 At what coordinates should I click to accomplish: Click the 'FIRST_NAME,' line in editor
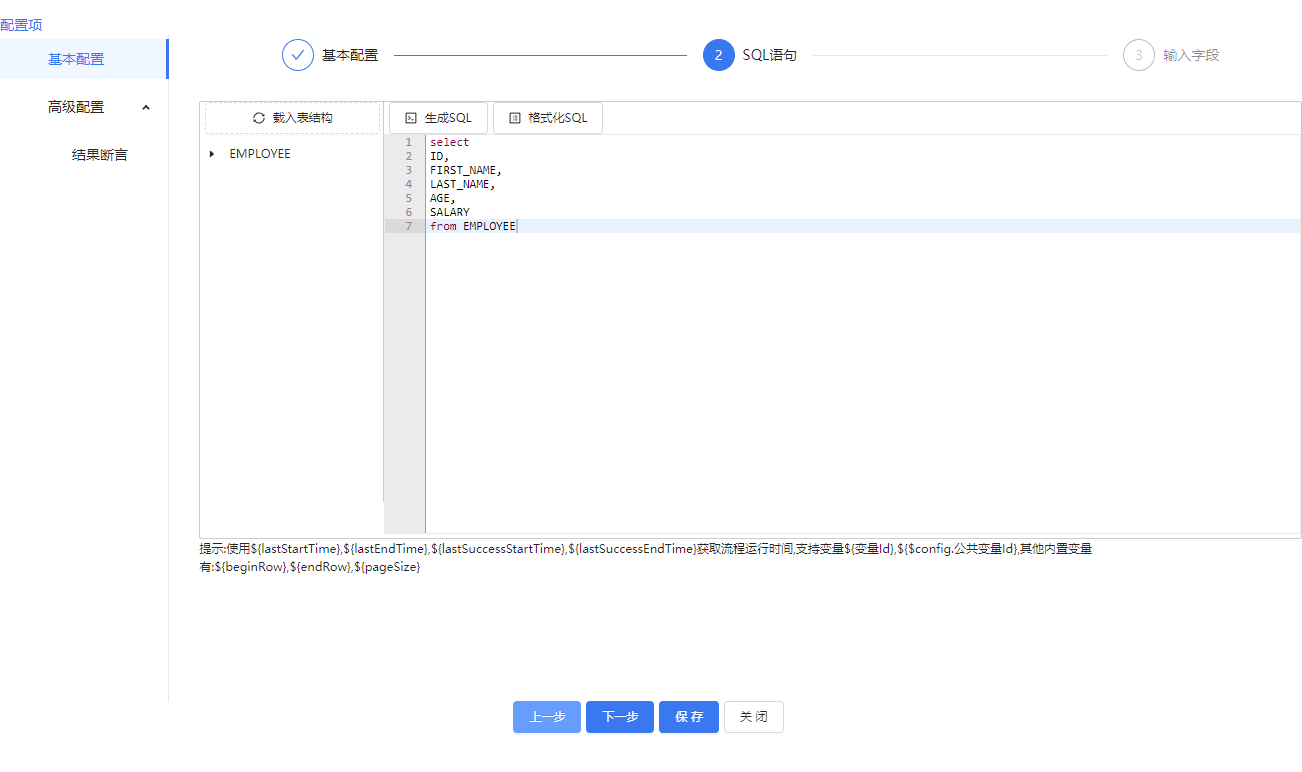tap(863, 170)
